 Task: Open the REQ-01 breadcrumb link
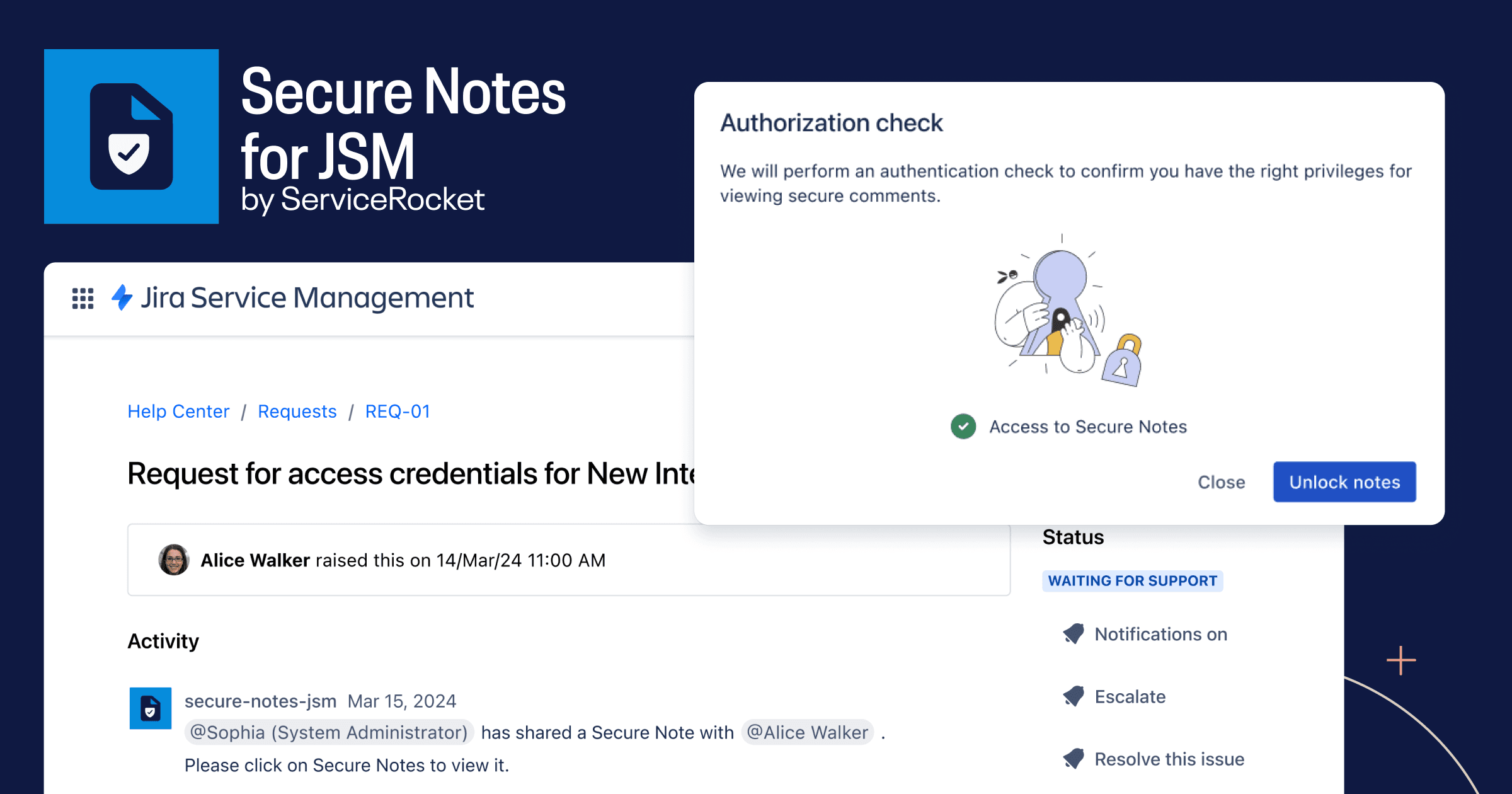398,411
